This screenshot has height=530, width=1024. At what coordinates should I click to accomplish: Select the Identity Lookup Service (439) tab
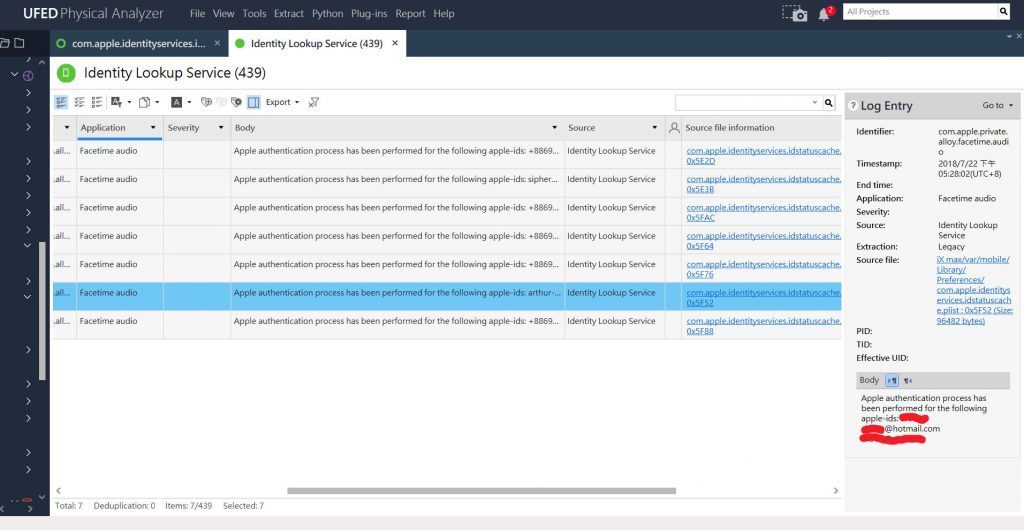pyautogui.click(x=317, y=43)
